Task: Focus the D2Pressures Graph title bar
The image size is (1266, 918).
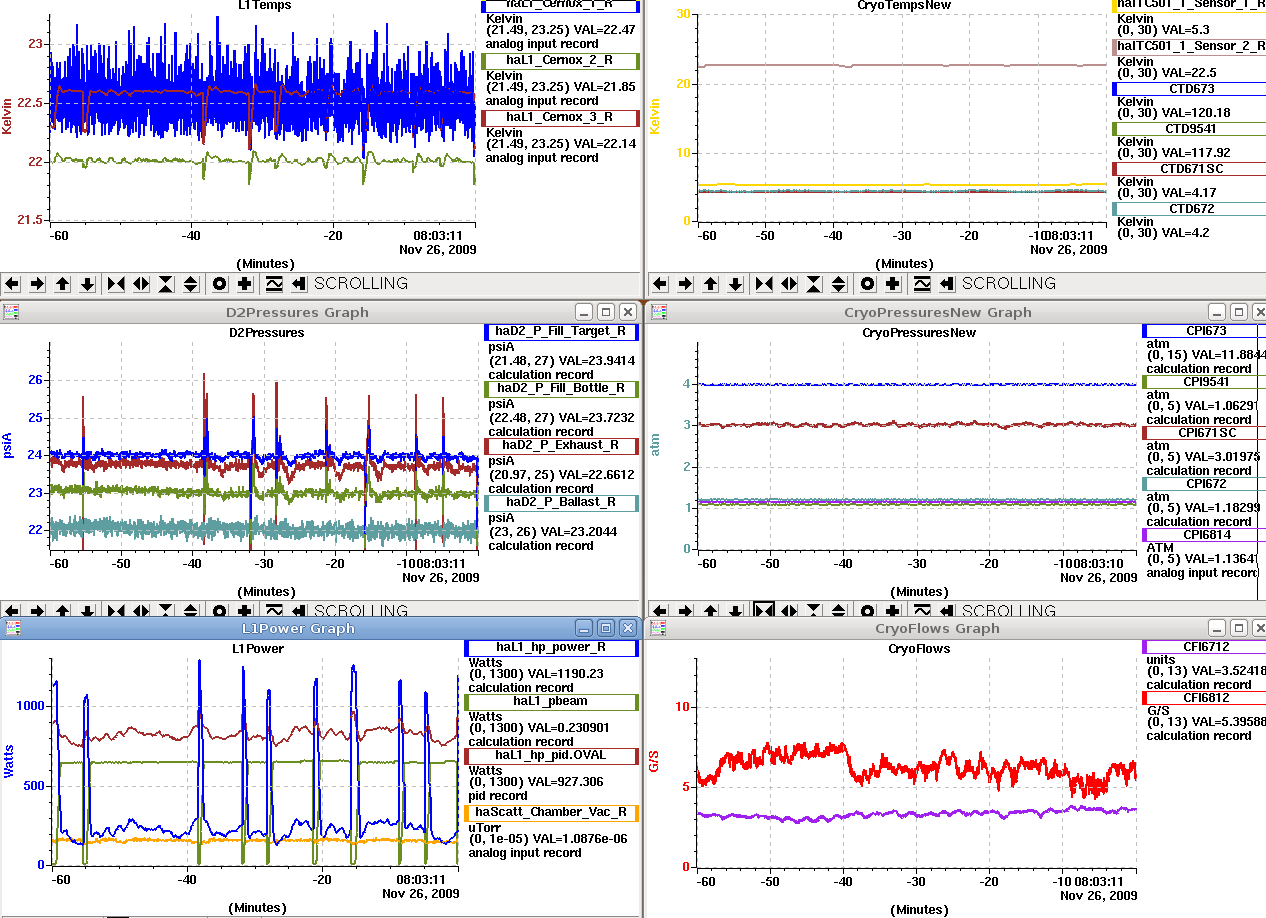Action: 297,312
